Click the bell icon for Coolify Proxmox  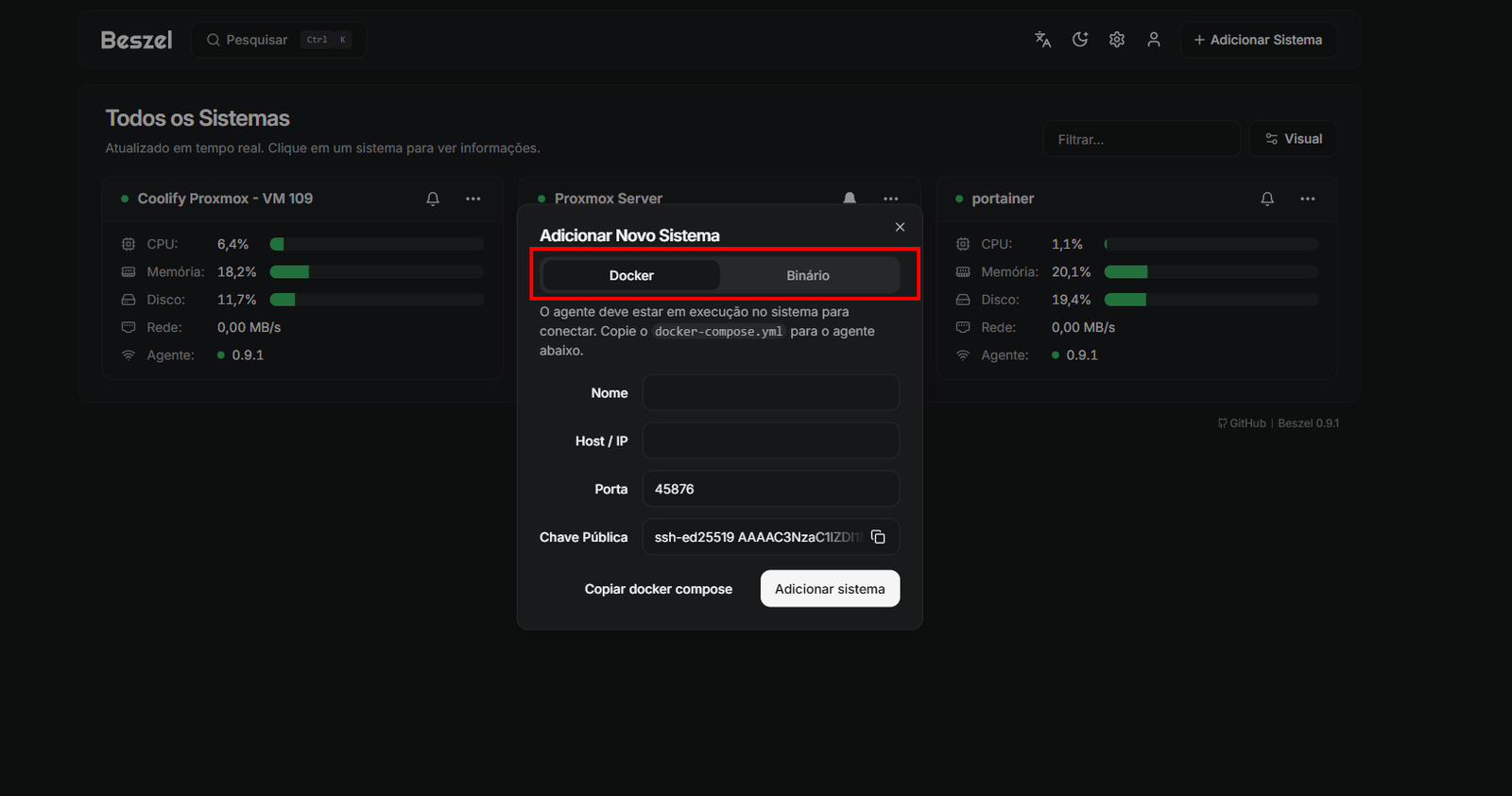coord(433,199)
